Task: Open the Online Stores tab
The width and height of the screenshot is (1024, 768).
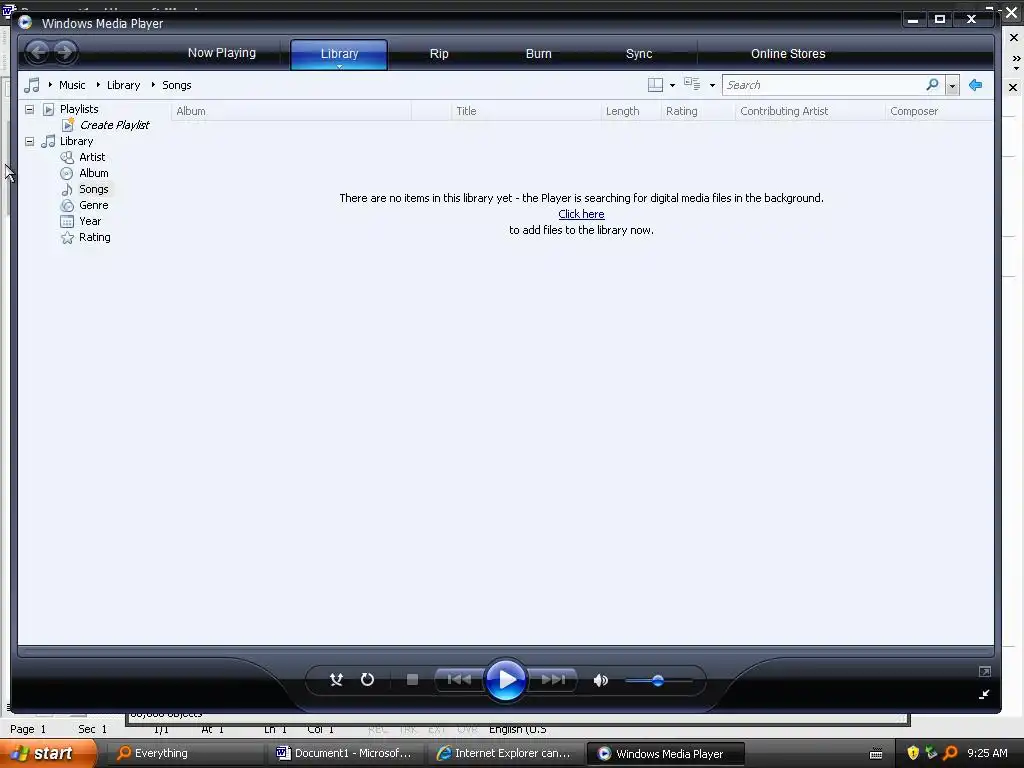Action: click(788, 54)
